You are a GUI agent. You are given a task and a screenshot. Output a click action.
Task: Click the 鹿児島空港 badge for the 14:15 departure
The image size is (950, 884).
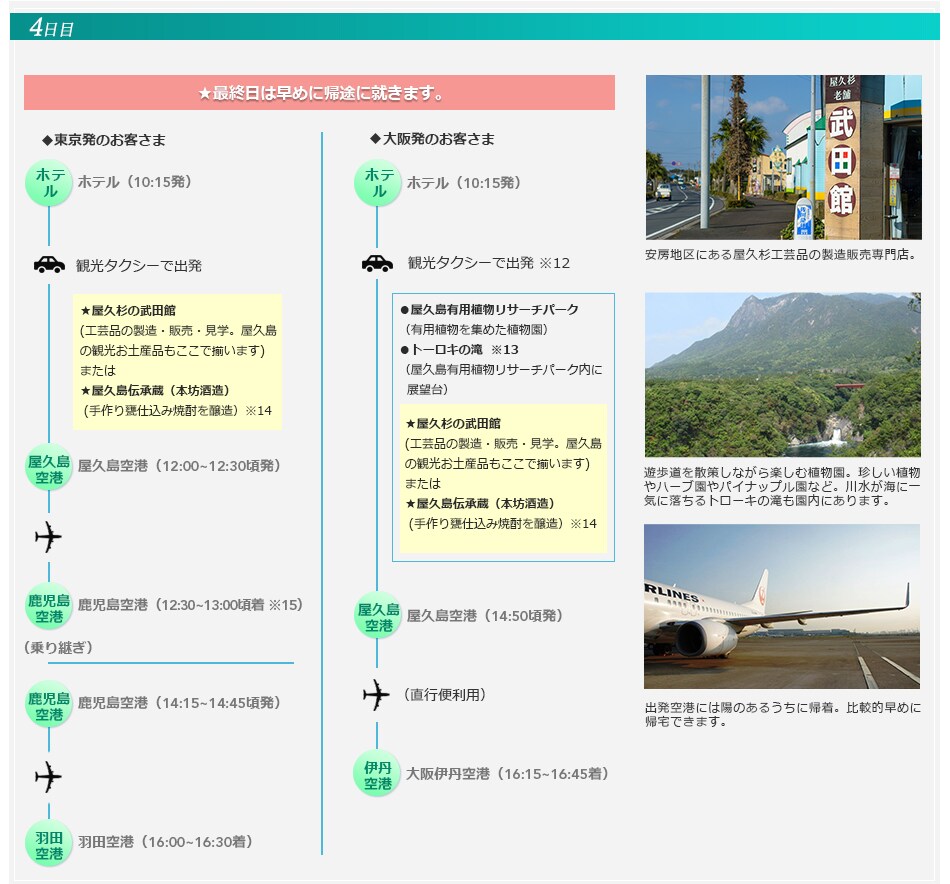pyautogui.click(x=49, y=704)
